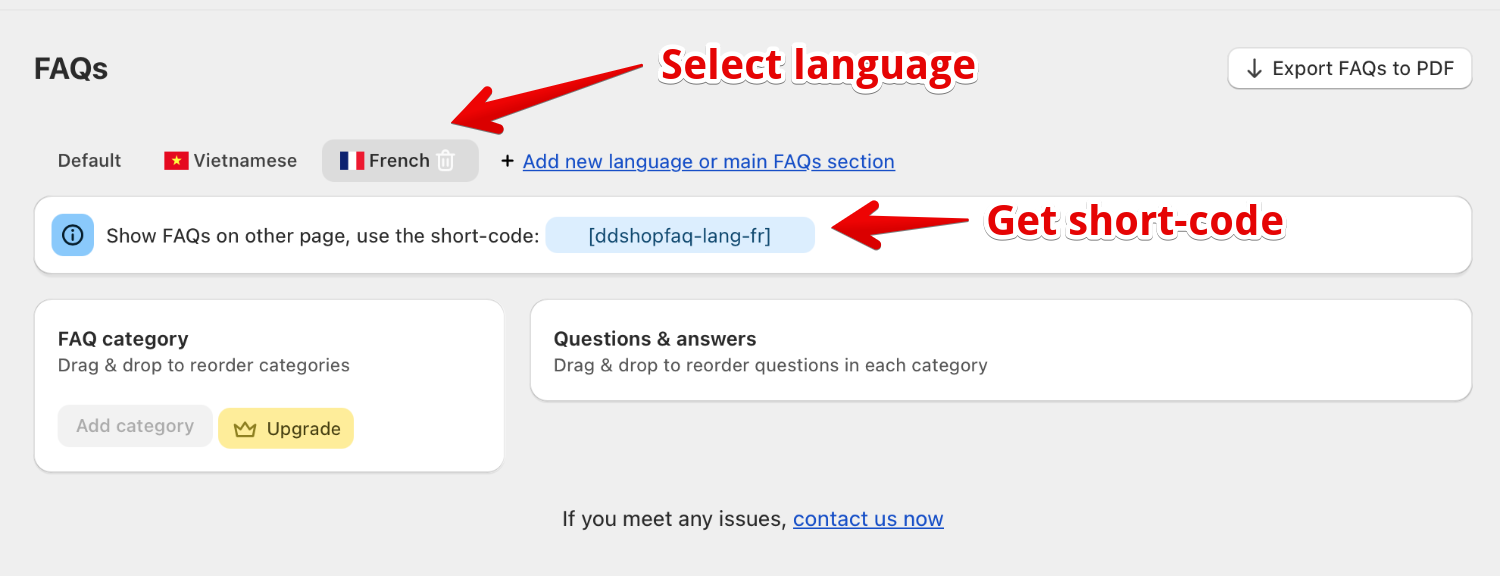
Task: Click the Upgrade button label
Action: [304, 429]
